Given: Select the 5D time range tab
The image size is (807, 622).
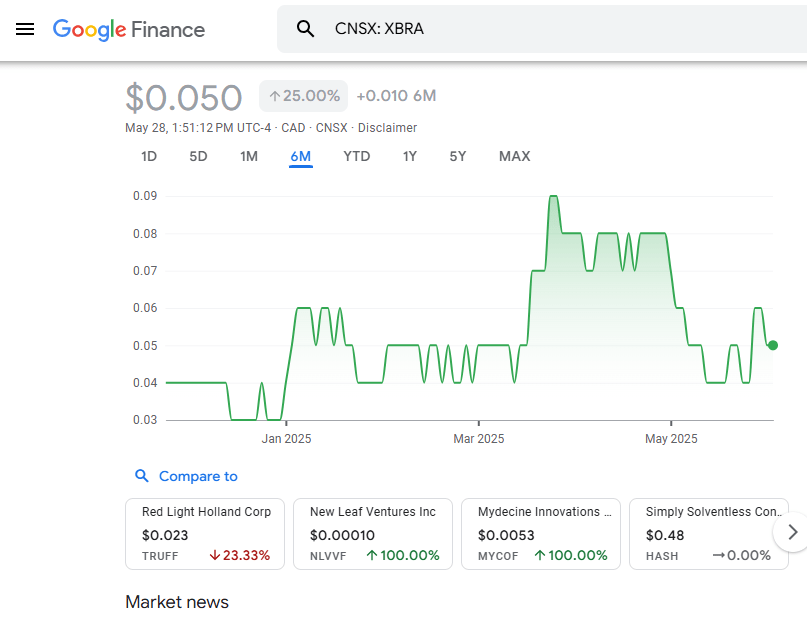Looking at the screenshot, I should click(198, 156).
